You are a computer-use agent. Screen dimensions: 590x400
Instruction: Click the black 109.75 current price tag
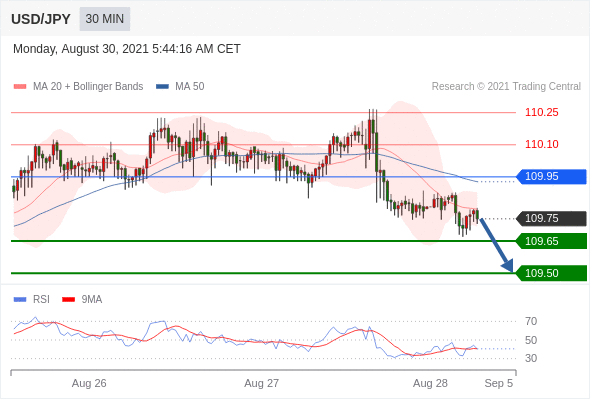click(x=551, y=219)
